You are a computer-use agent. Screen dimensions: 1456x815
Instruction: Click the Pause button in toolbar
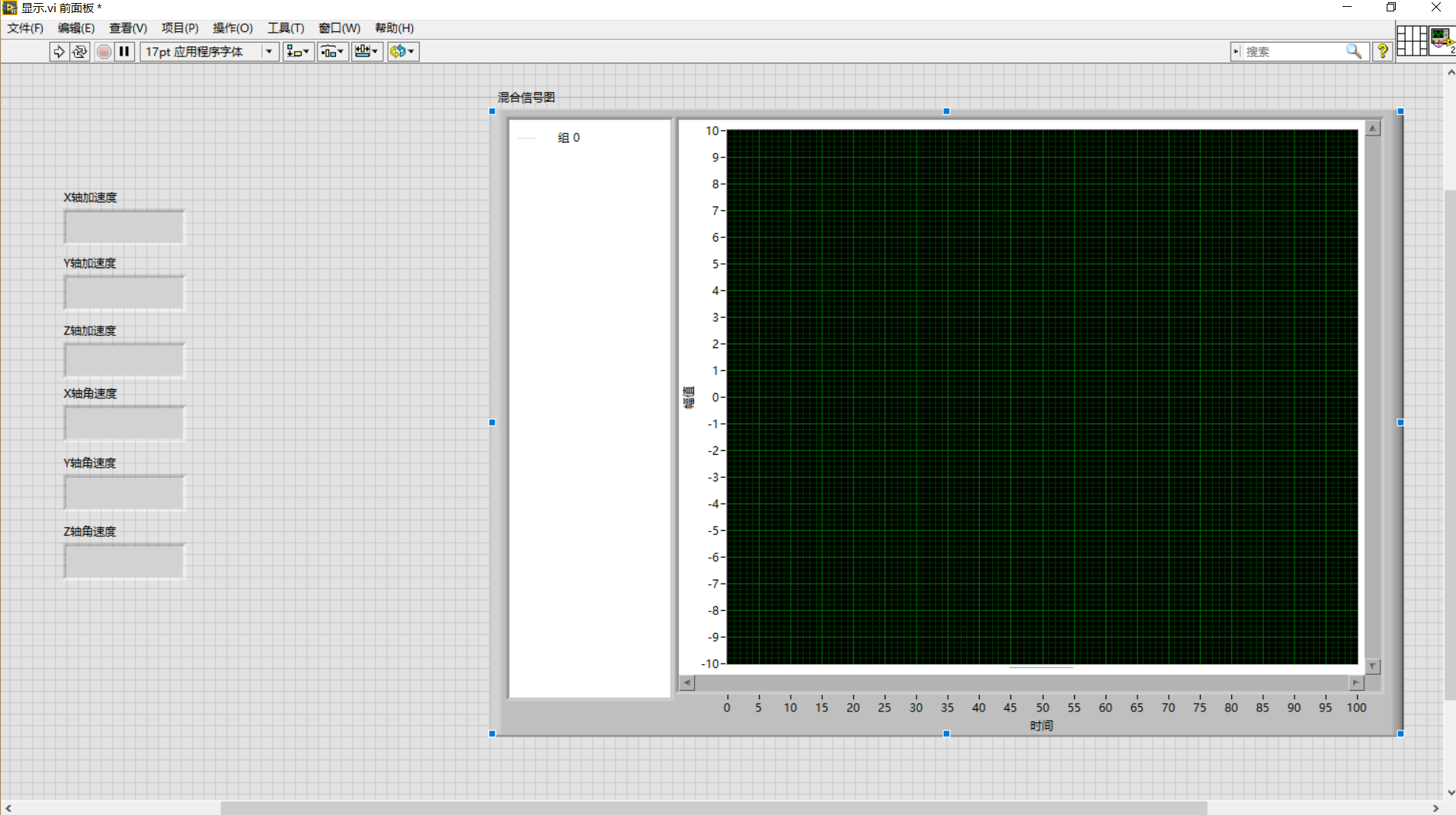pos(124,52)
